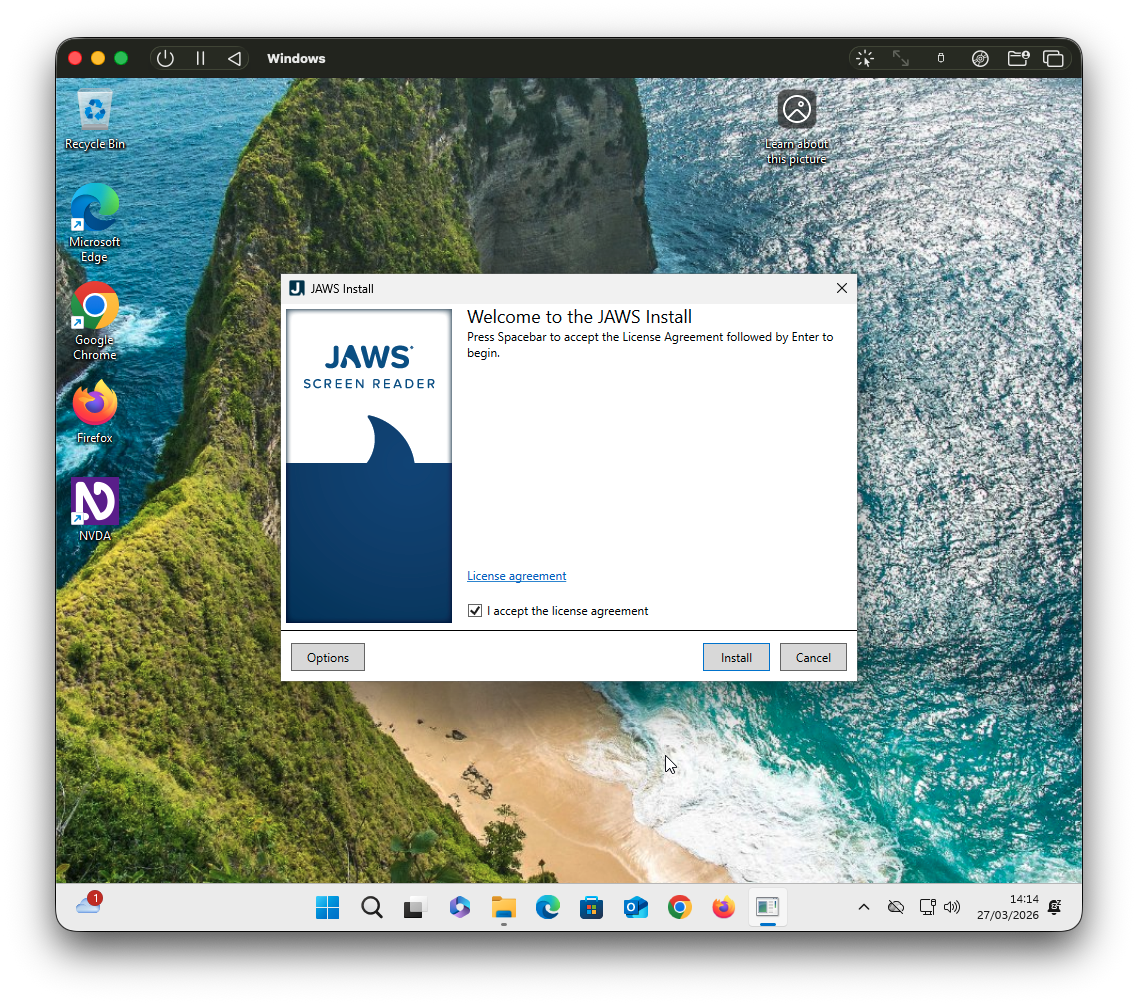The width and height of the screenshot is (1138, 1005).
Task: Open the License agreement link
Action: 516,575
